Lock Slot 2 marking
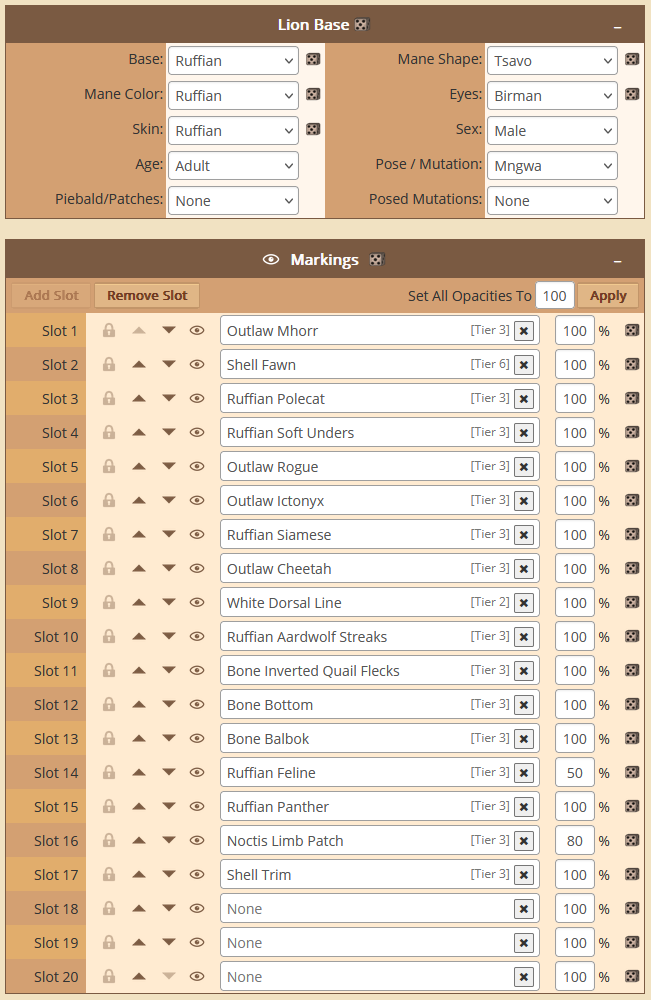The height and width of the screenshot is (1000, 651). (109, 364)
